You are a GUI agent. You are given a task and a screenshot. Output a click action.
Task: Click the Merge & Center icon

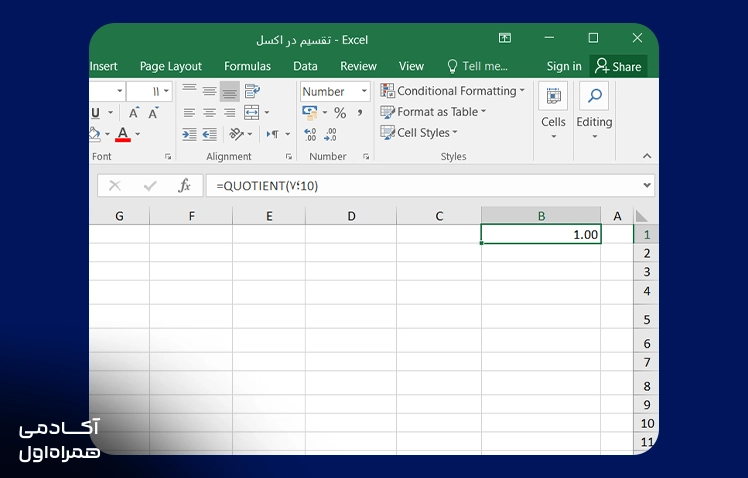(251, 113)
